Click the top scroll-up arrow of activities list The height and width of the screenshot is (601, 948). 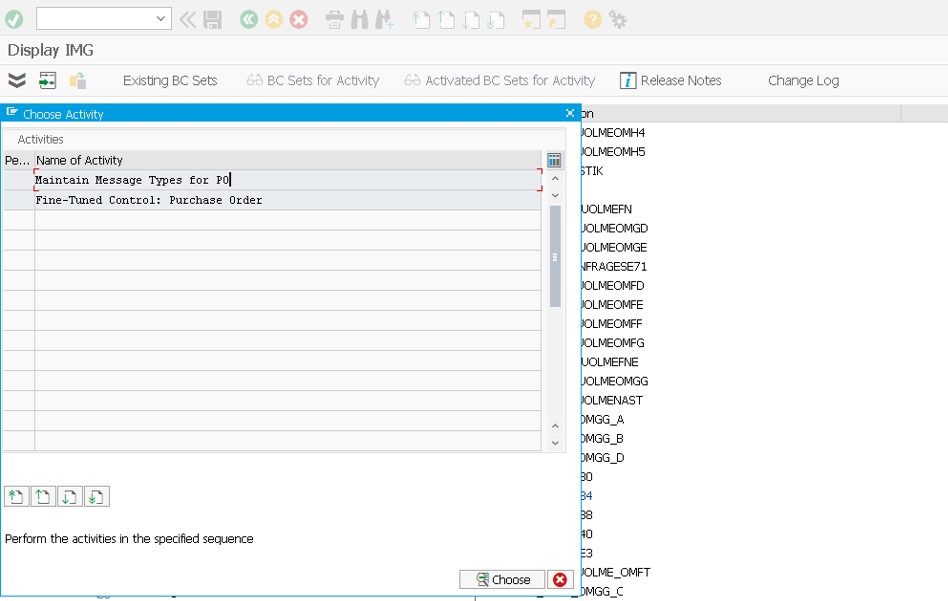click(555, 179)
